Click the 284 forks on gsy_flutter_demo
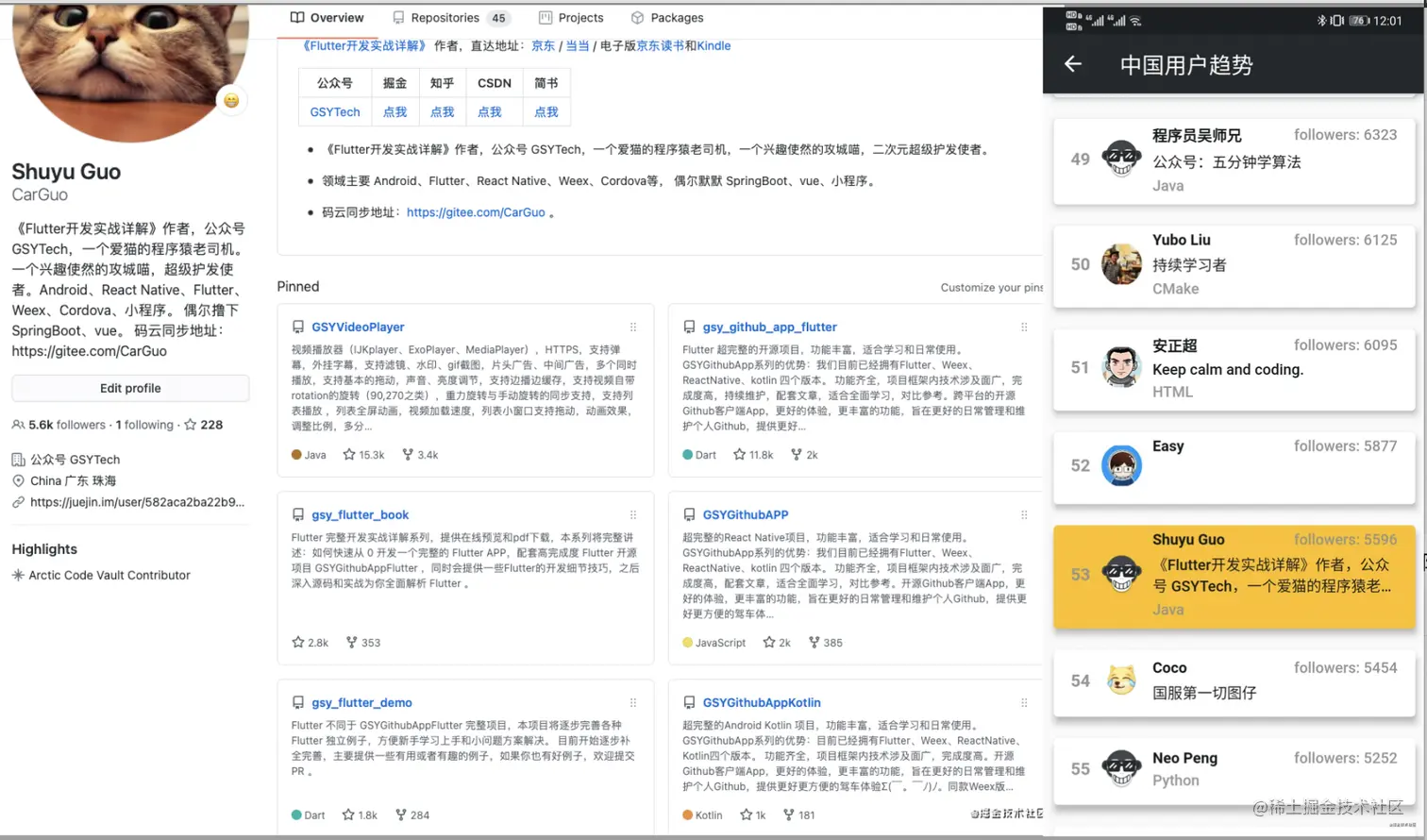The height and width of the screenshot is (840, 1427). [412, 815]
